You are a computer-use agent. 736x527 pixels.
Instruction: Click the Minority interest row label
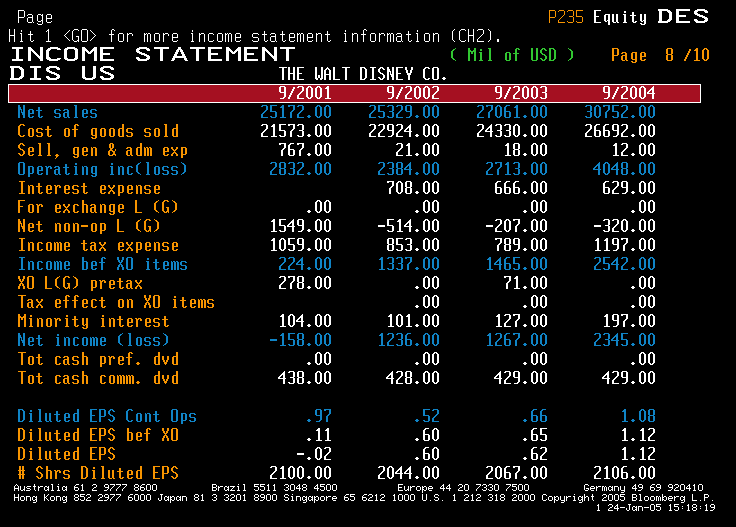tap(93, 321)
